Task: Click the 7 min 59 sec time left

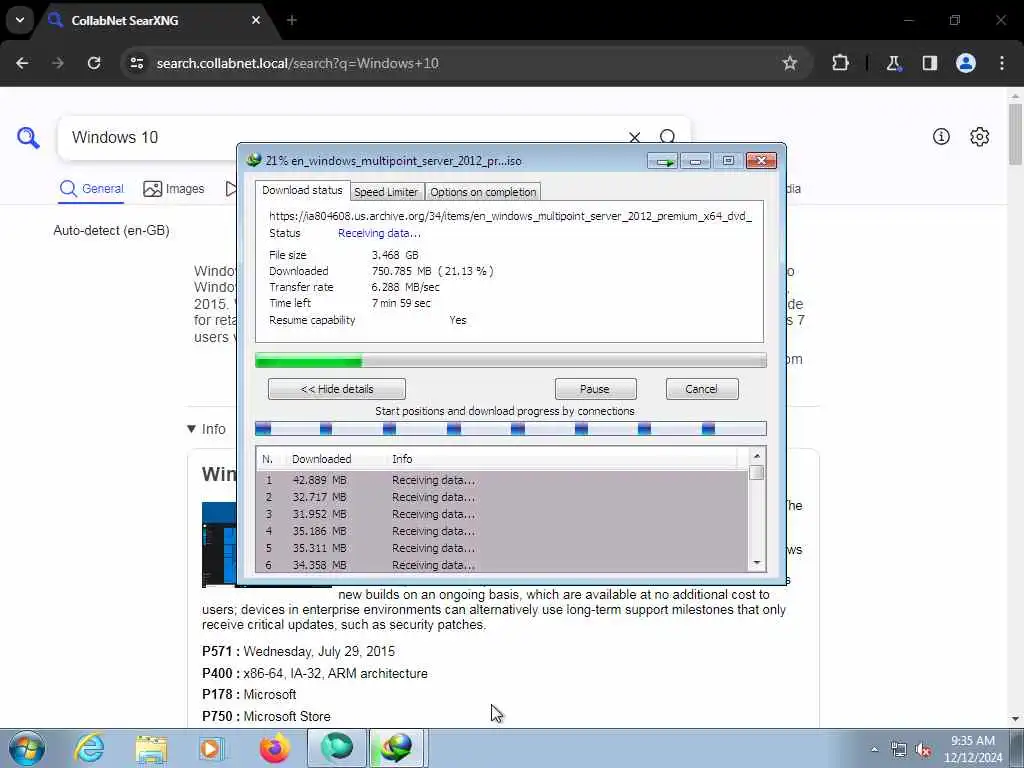Action: click(401, 303)
